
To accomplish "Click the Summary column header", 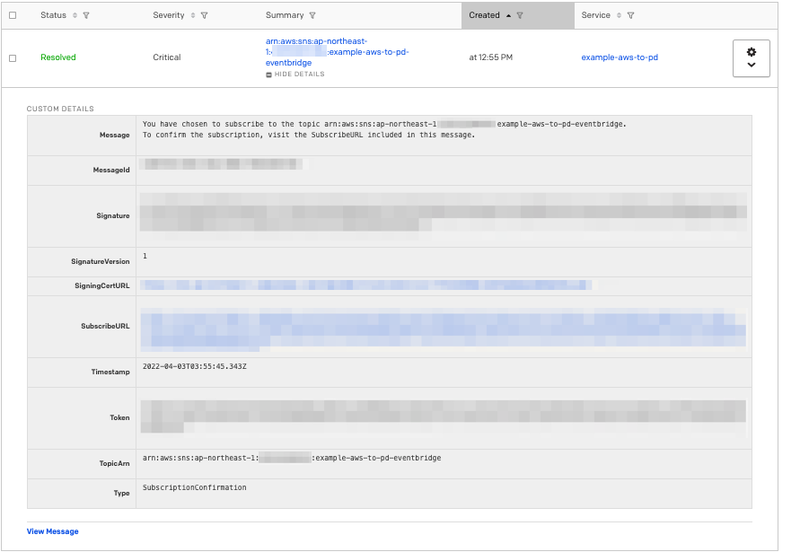I will [285, 15].
